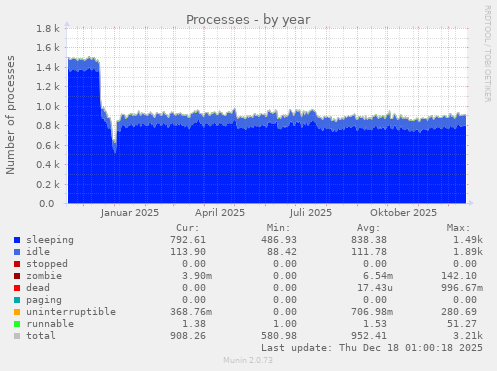Click the total minimum value 580.98
The height and width of the screenshot is (371, 497).
click(x=279, y=336)
